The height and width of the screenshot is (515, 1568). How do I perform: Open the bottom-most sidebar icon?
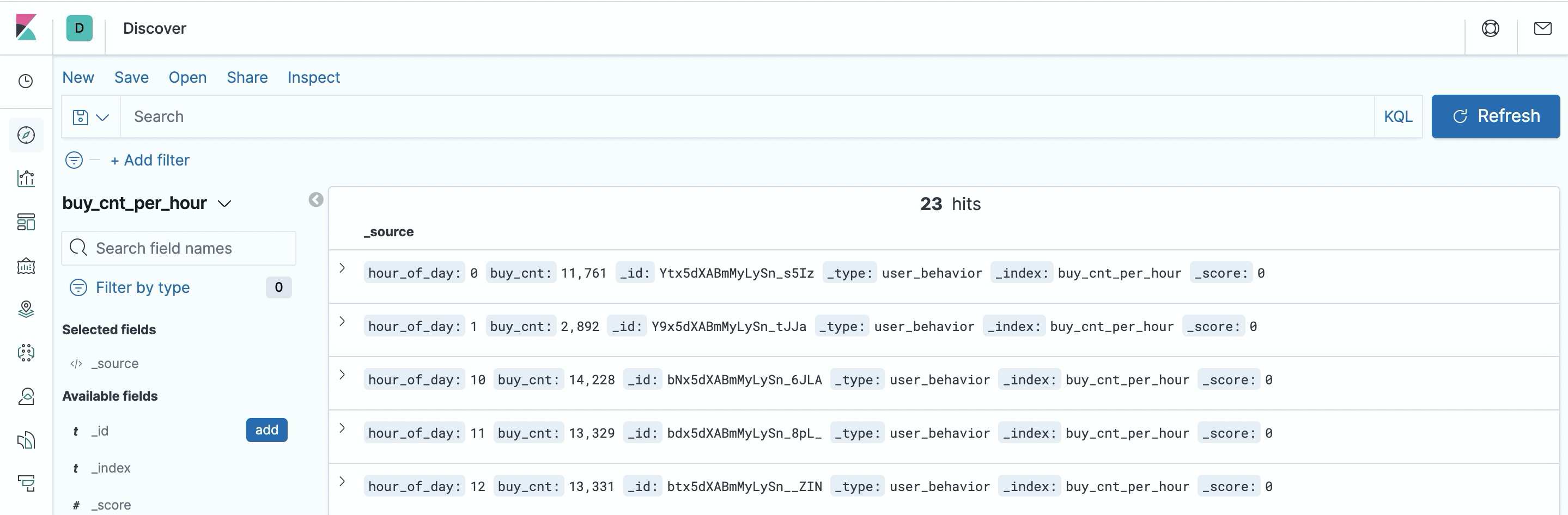click(26, 483)
